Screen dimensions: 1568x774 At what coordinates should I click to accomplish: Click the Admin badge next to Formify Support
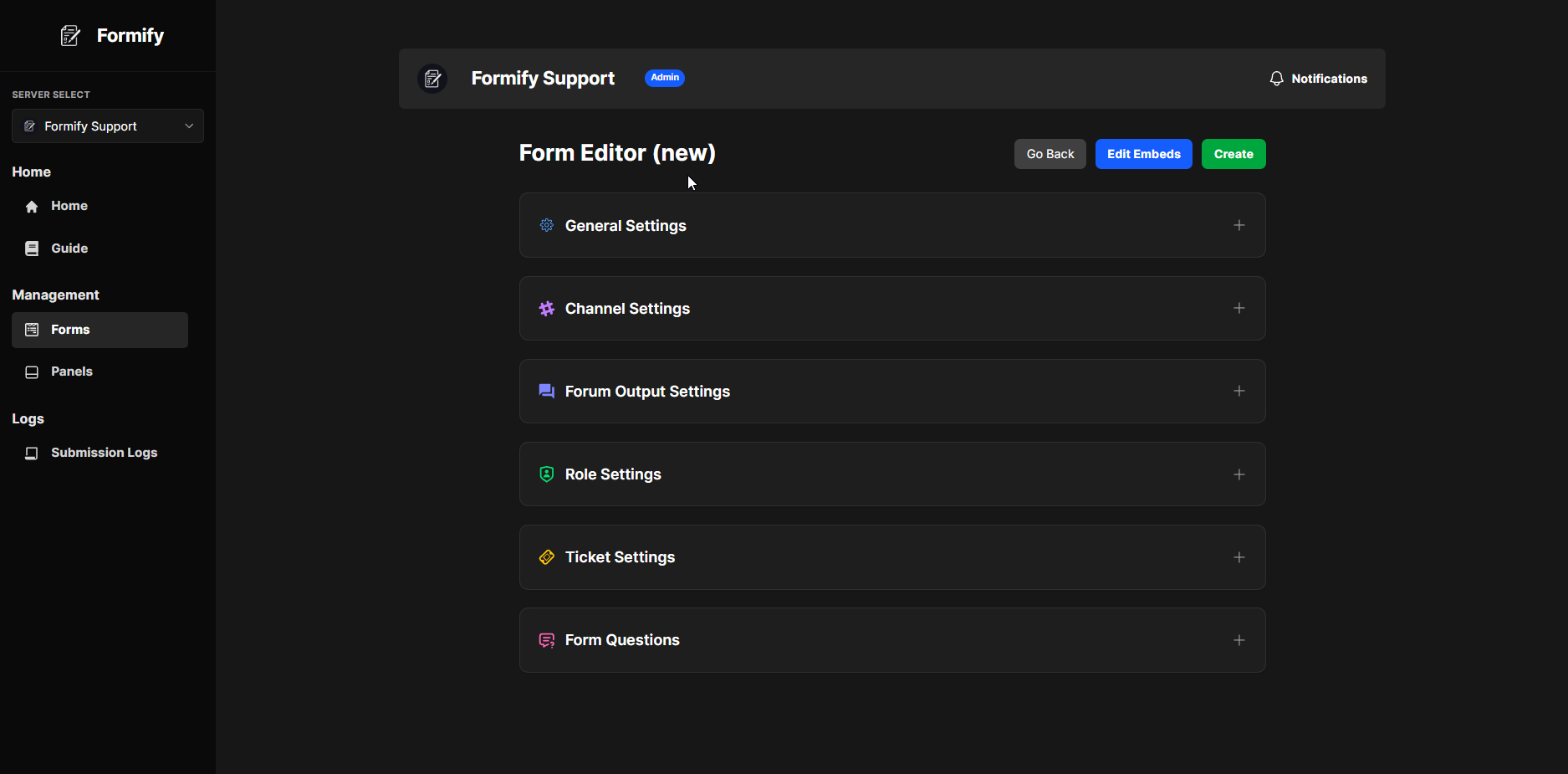click(x=664, y=78)
